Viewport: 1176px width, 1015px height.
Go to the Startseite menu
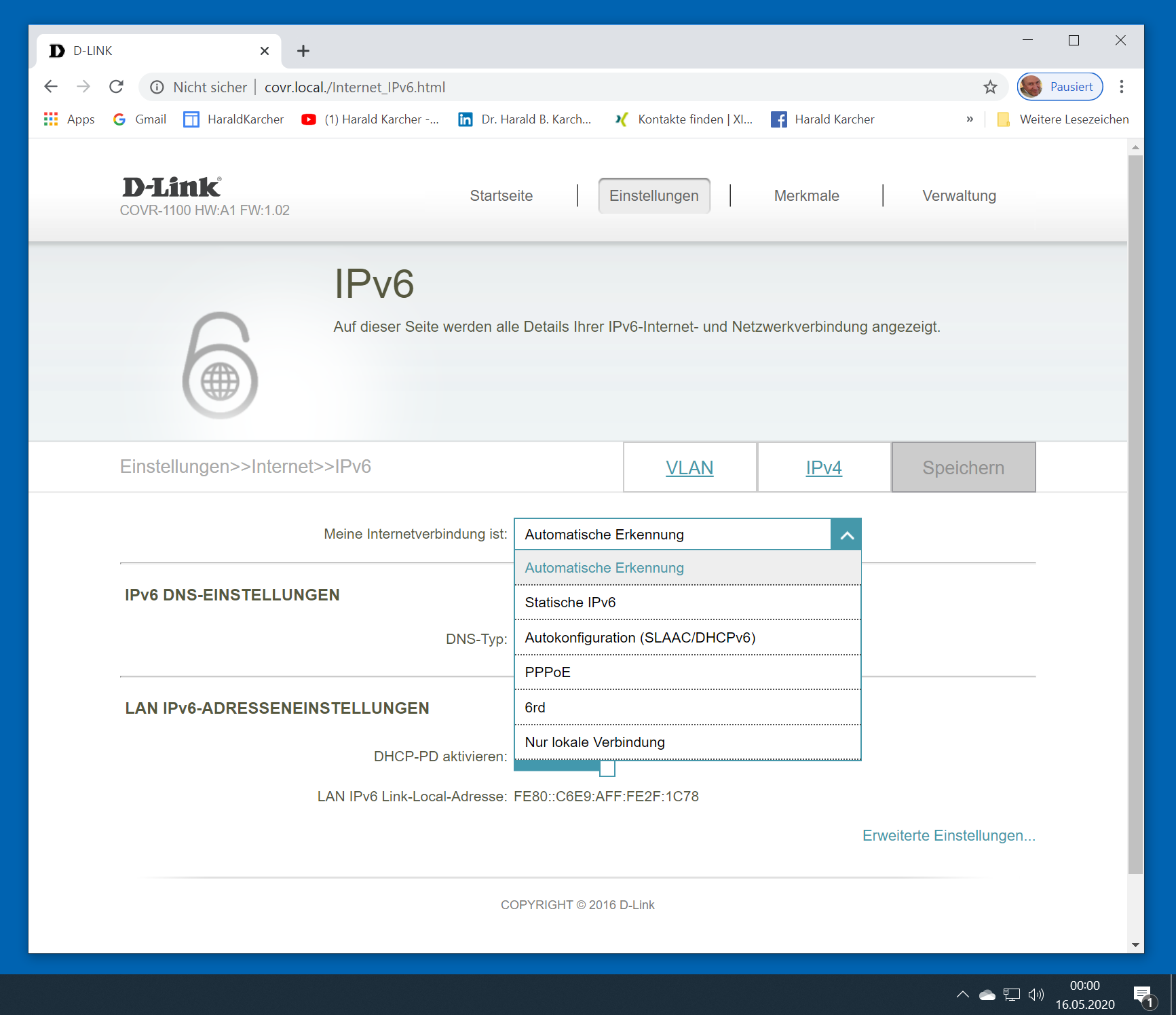pos(501,196)
